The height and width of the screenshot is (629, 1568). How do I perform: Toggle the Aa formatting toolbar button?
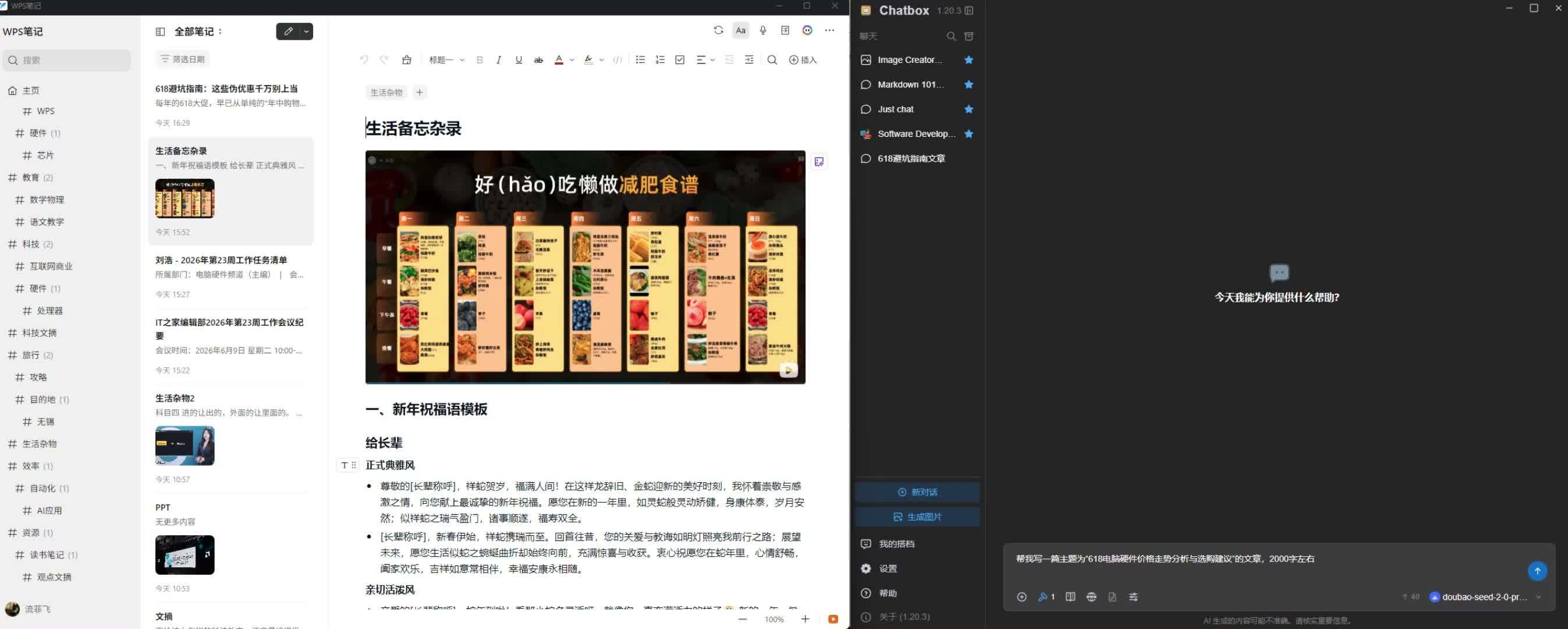click(x=740, y=30)
